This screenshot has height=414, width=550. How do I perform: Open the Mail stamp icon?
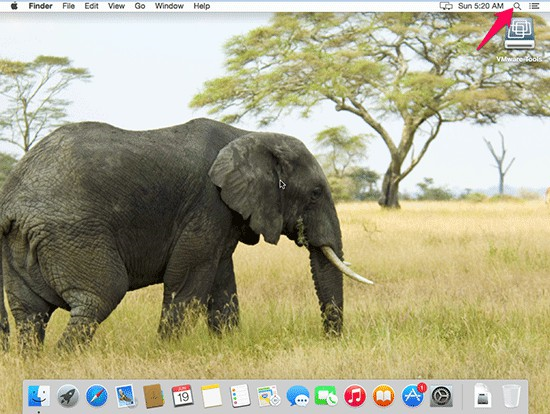(125, 396)
